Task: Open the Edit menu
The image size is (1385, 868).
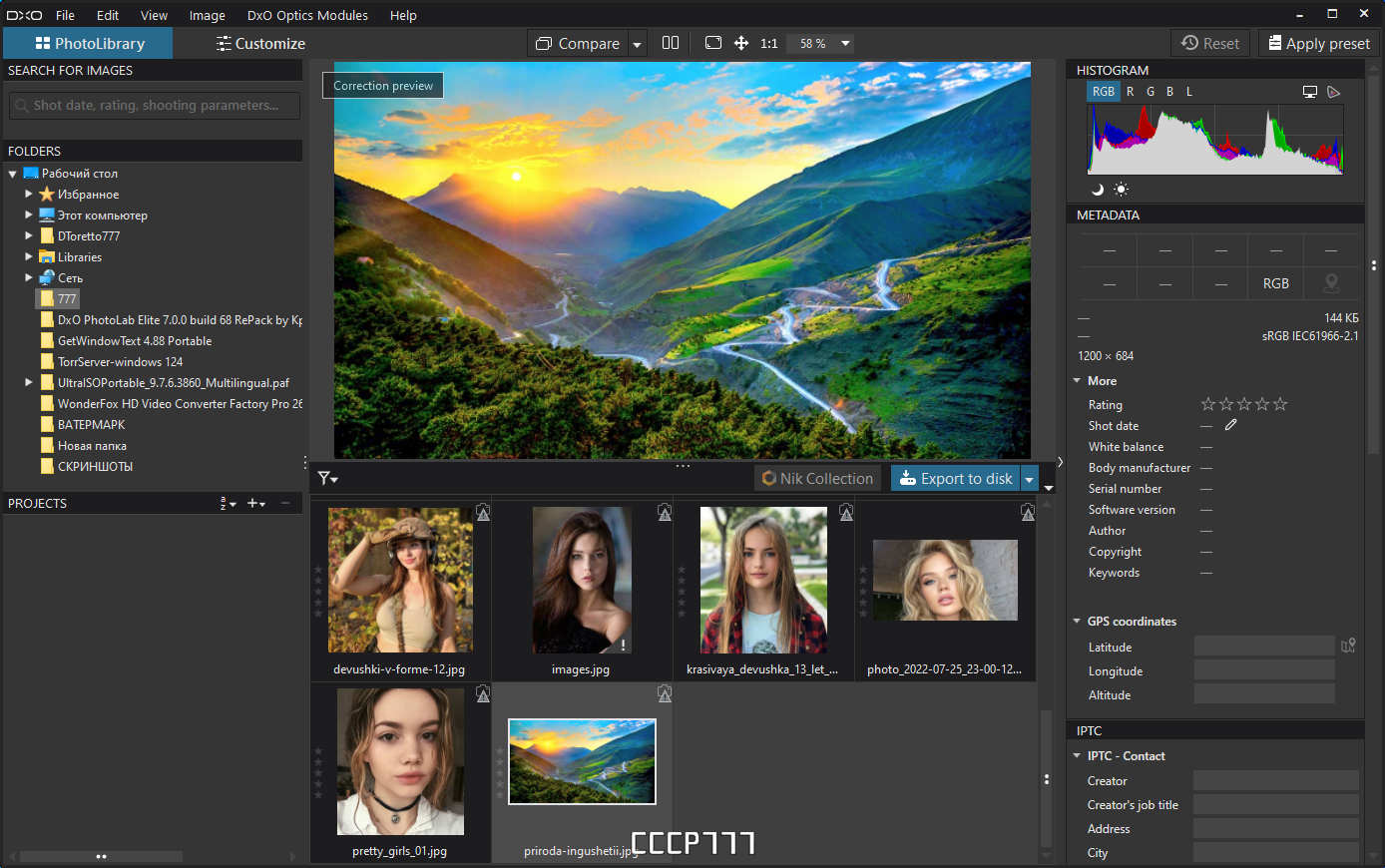Action: click(108, 15)
